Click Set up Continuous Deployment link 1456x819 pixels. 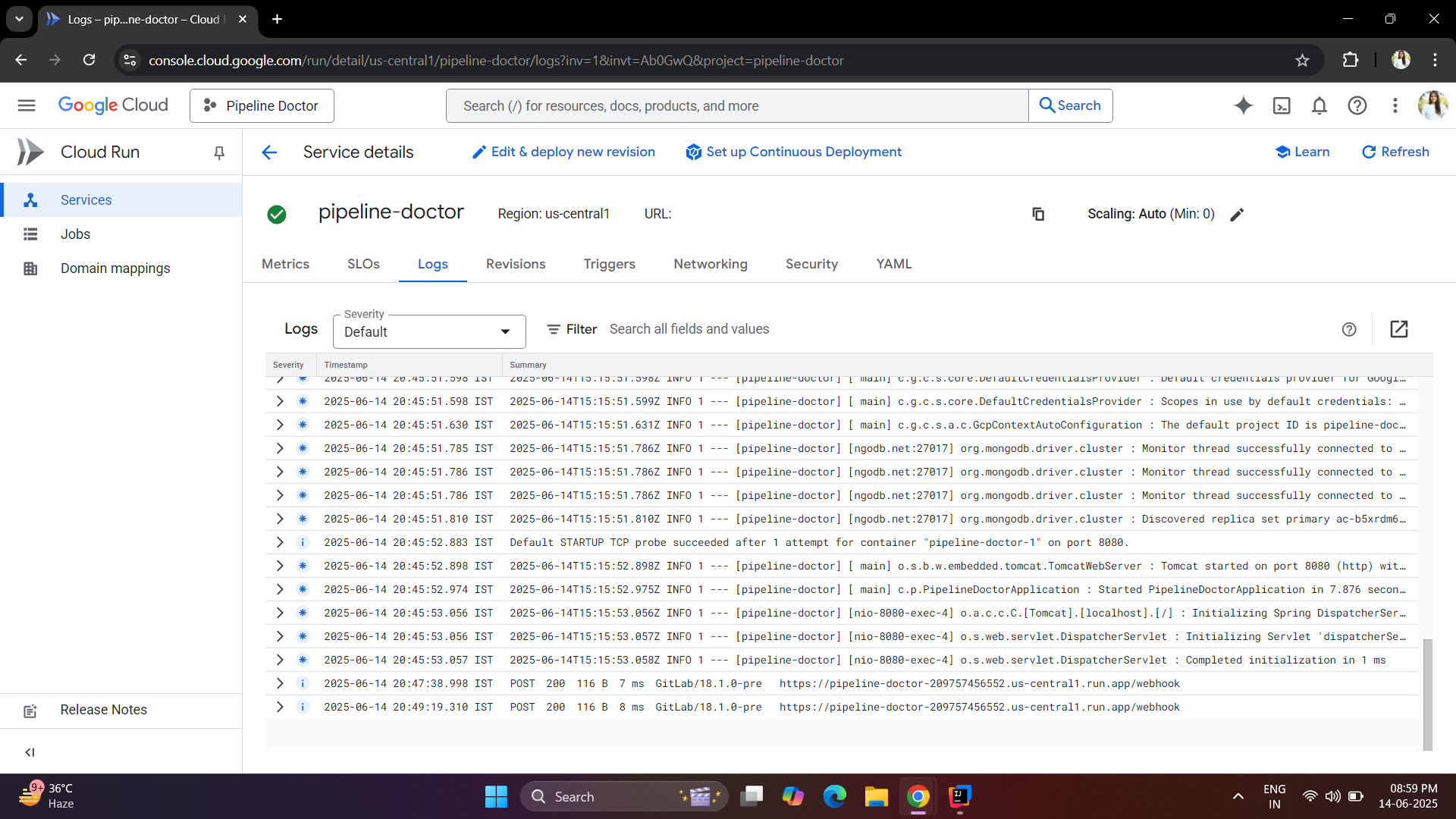[x=793, y=152]
